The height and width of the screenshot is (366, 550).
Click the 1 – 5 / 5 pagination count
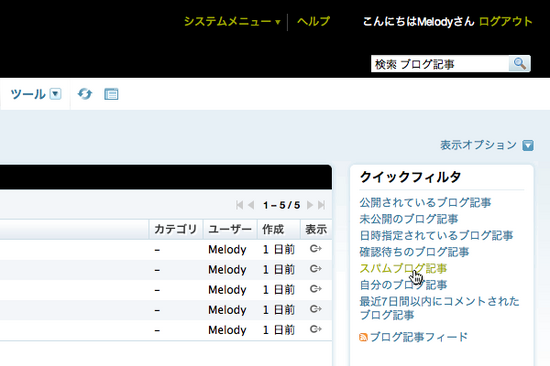pyautogui.click(x=281, y=205)
